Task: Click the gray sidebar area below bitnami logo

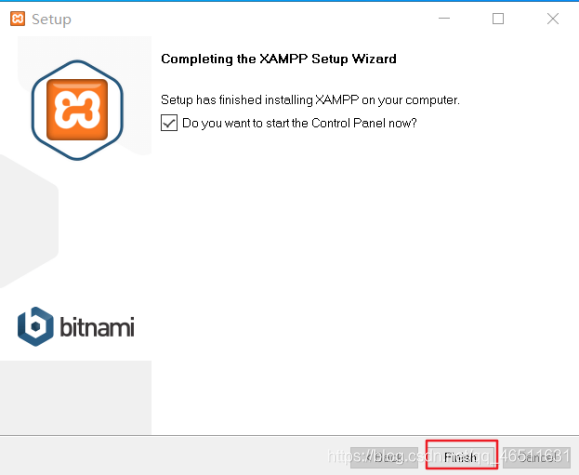Action: 76,397
